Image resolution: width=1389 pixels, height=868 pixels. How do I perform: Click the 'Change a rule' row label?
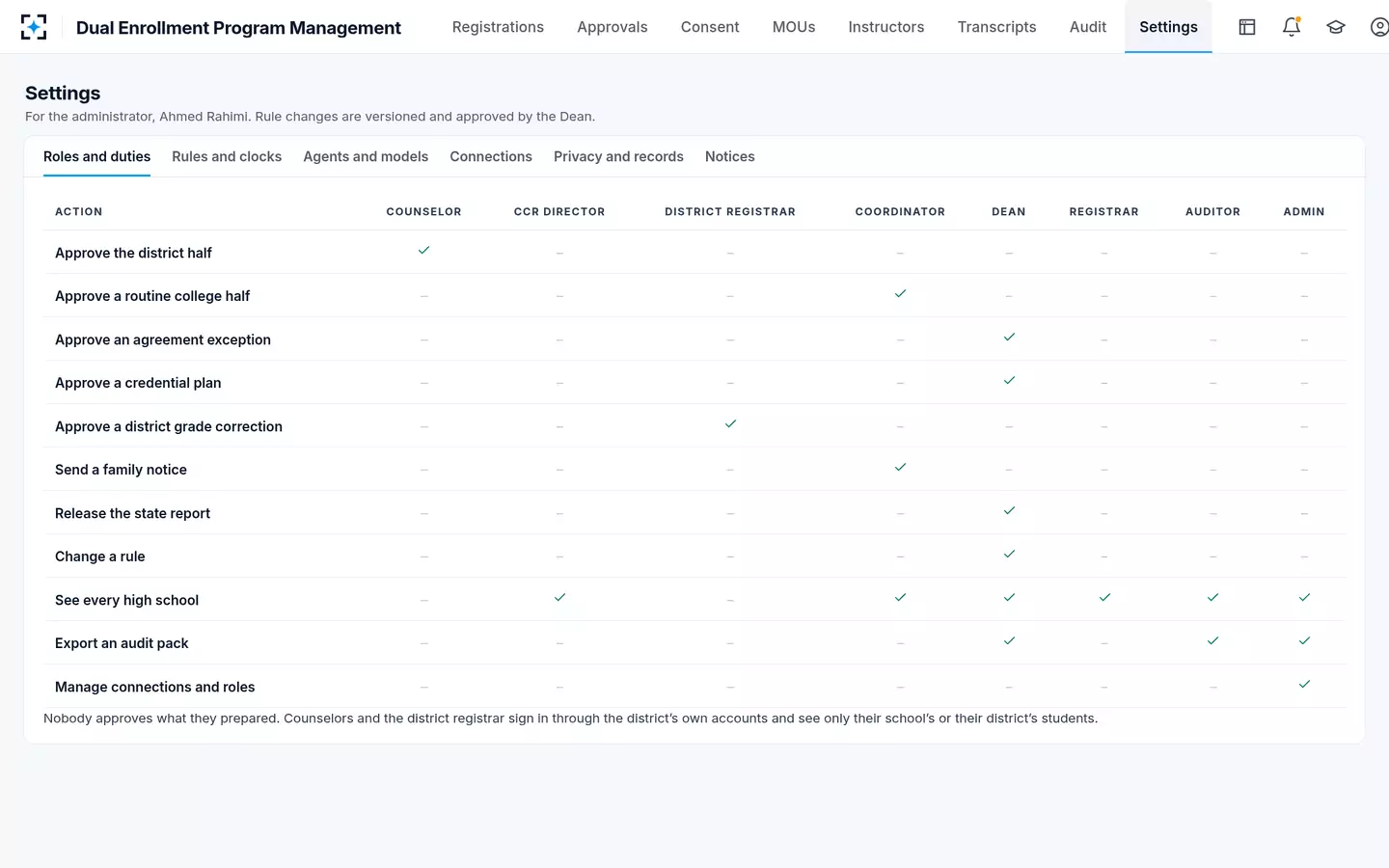click(100, 556)
